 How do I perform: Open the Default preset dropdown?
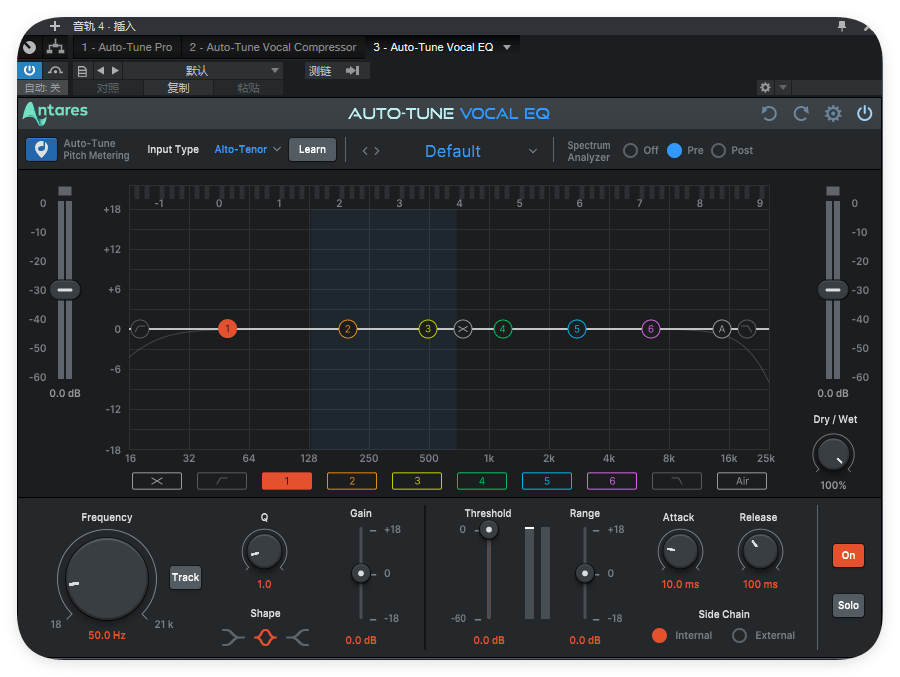pyautogui.click(x=480, y=151)
